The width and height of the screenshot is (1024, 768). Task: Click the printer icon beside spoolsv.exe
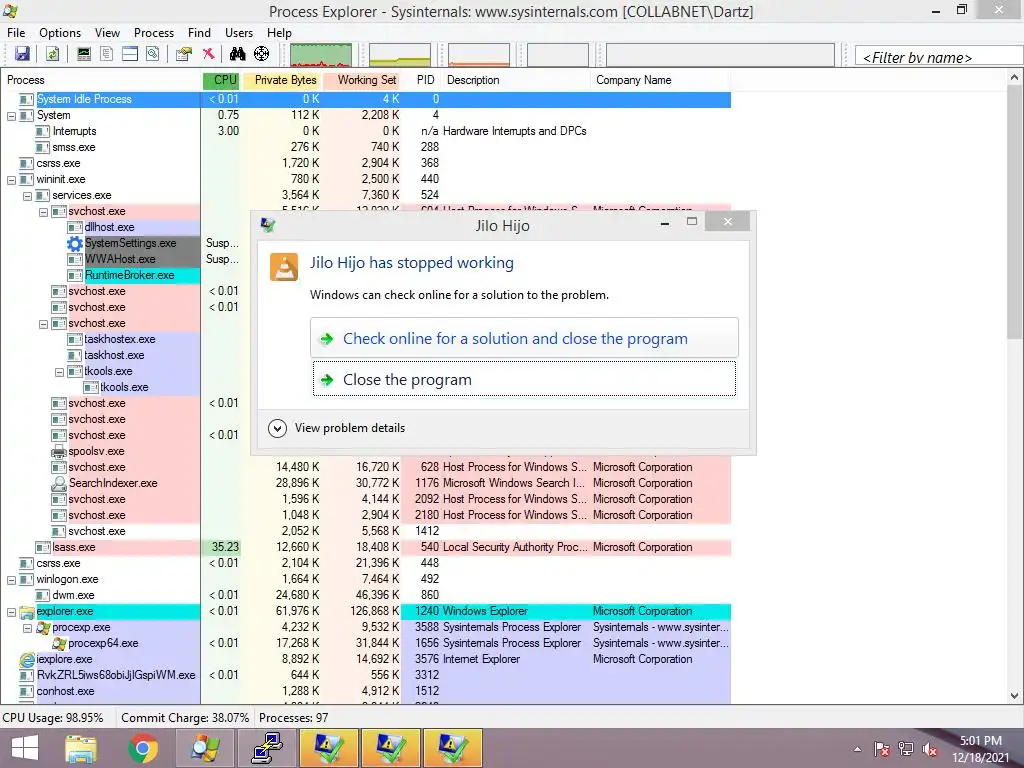pos(59,451)
